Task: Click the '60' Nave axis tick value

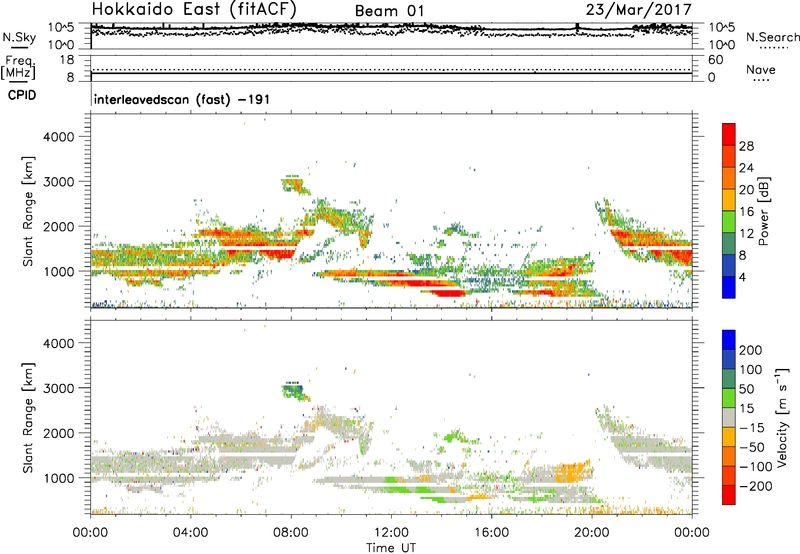Action: [x=715, y=60]
